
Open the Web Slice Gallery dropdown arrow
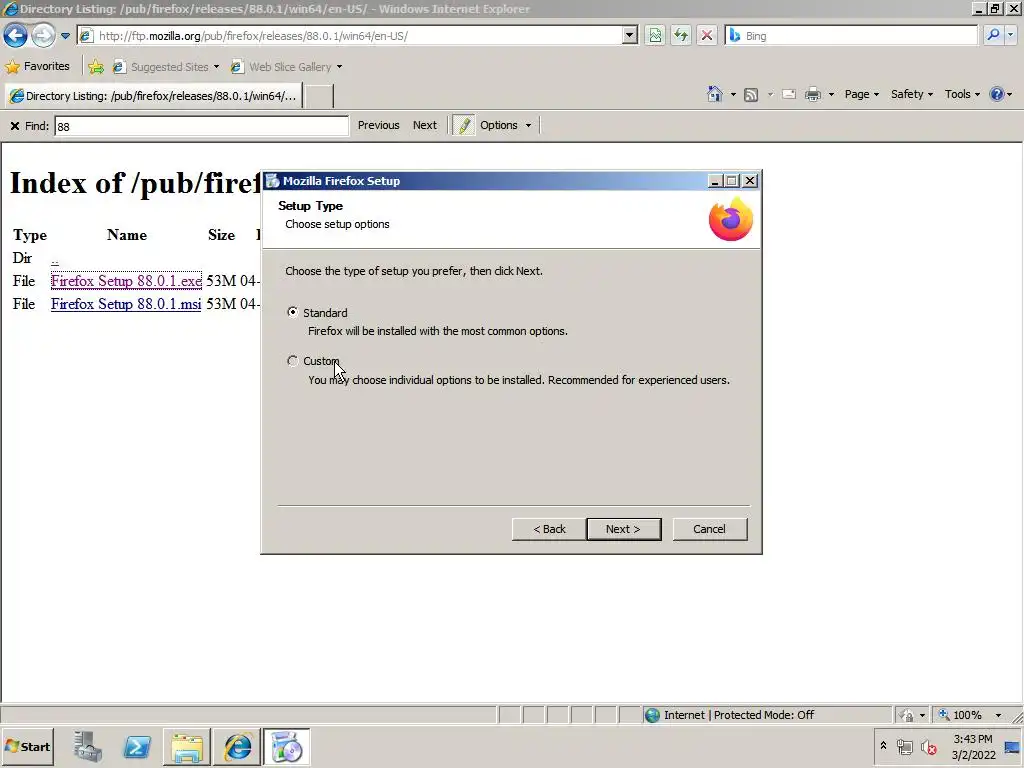(x=339, y=67)
